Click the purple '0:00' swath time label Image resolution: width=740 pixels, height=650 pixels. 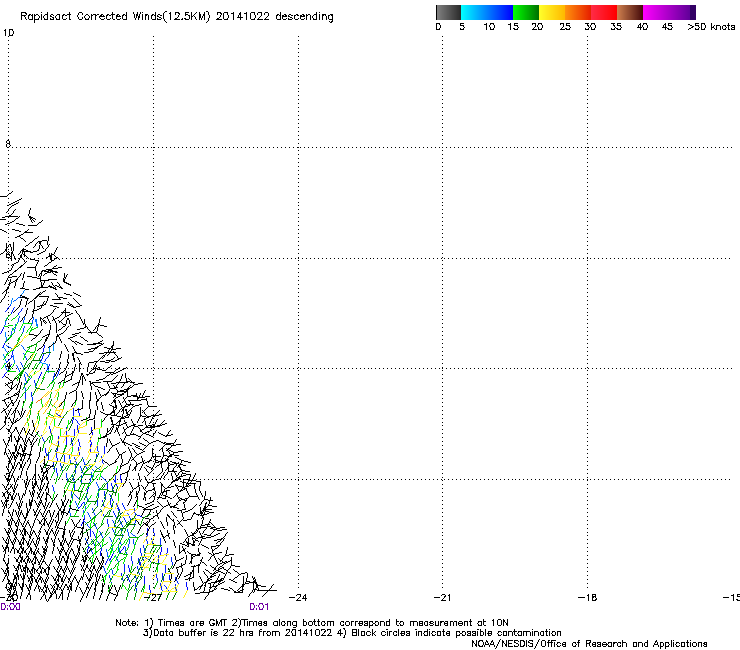pos(10,607)
